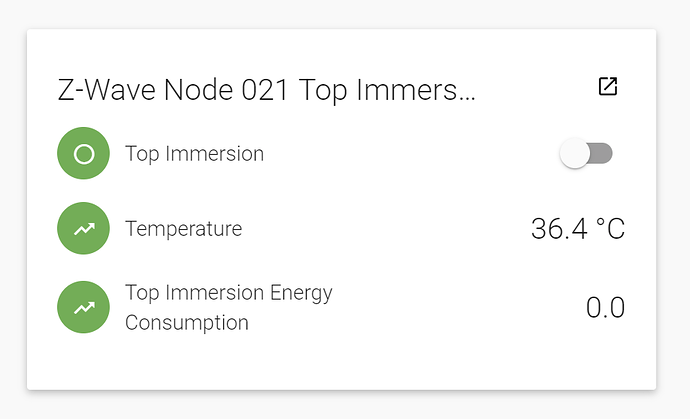Click the Energy Consumption trend chart icon
Viewport: 690px width, 419px height.
(x=83, y=308)
